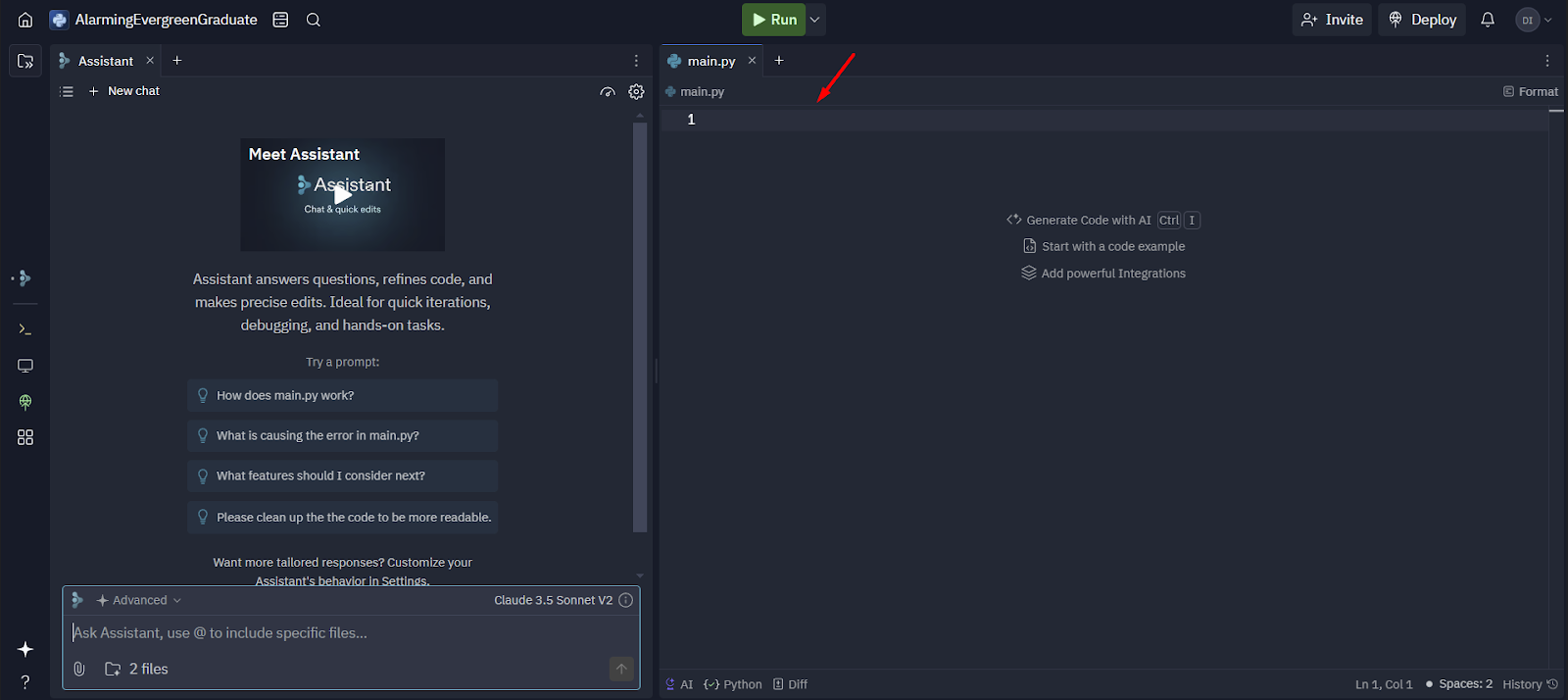Viewport: 1568px width, 700px height.
Task: Open Assistant settings gear
Action: pos(636,91)
